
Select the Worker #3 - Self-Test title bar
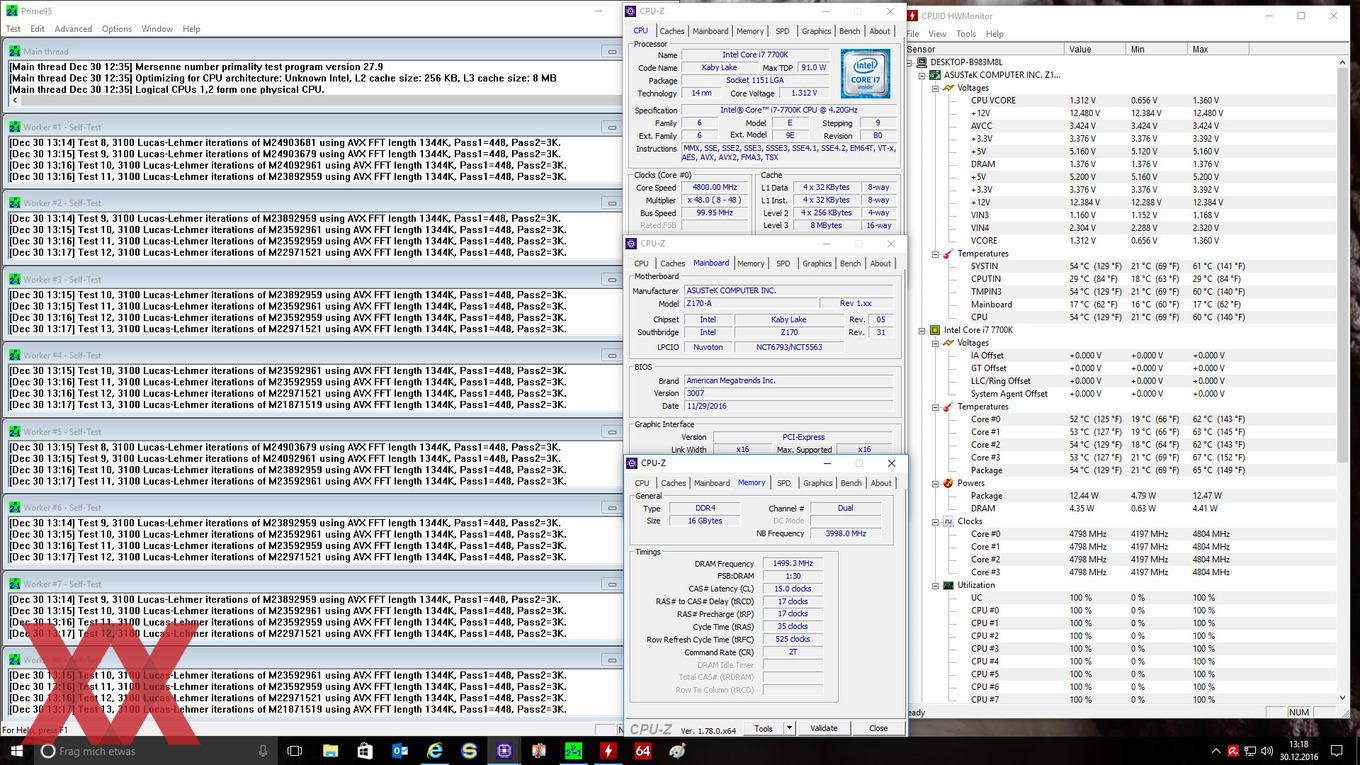click(x=313, y=279)
